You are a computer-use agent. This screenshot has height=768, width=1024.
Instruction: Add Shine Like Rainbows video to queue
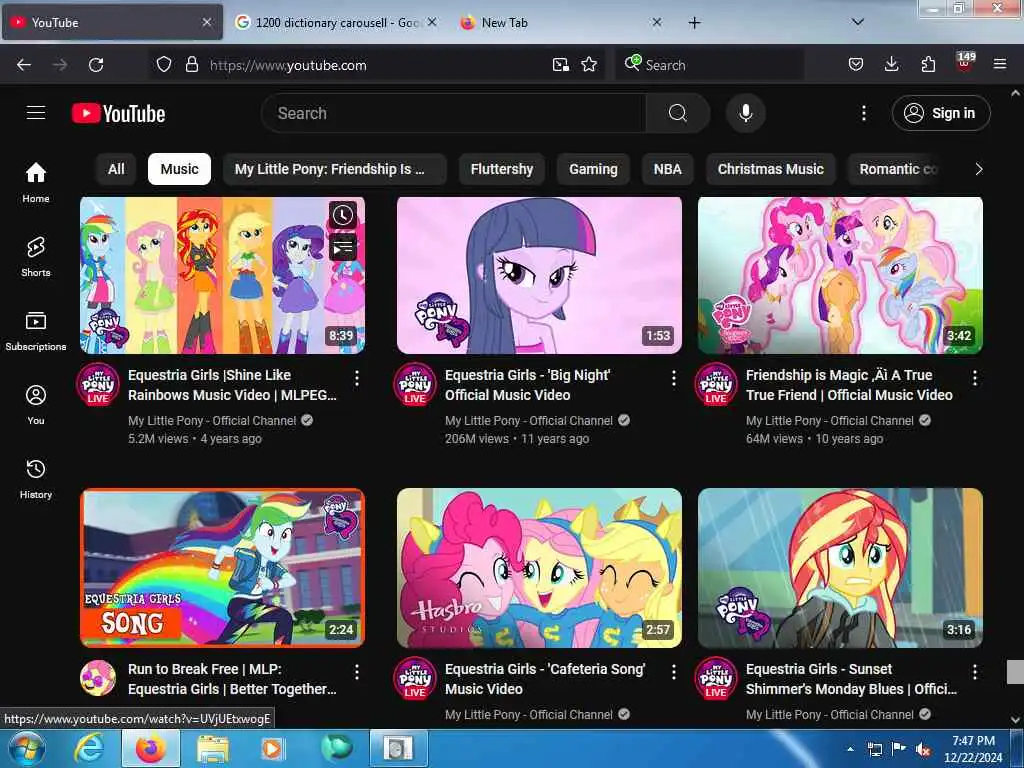pos(343,248)
